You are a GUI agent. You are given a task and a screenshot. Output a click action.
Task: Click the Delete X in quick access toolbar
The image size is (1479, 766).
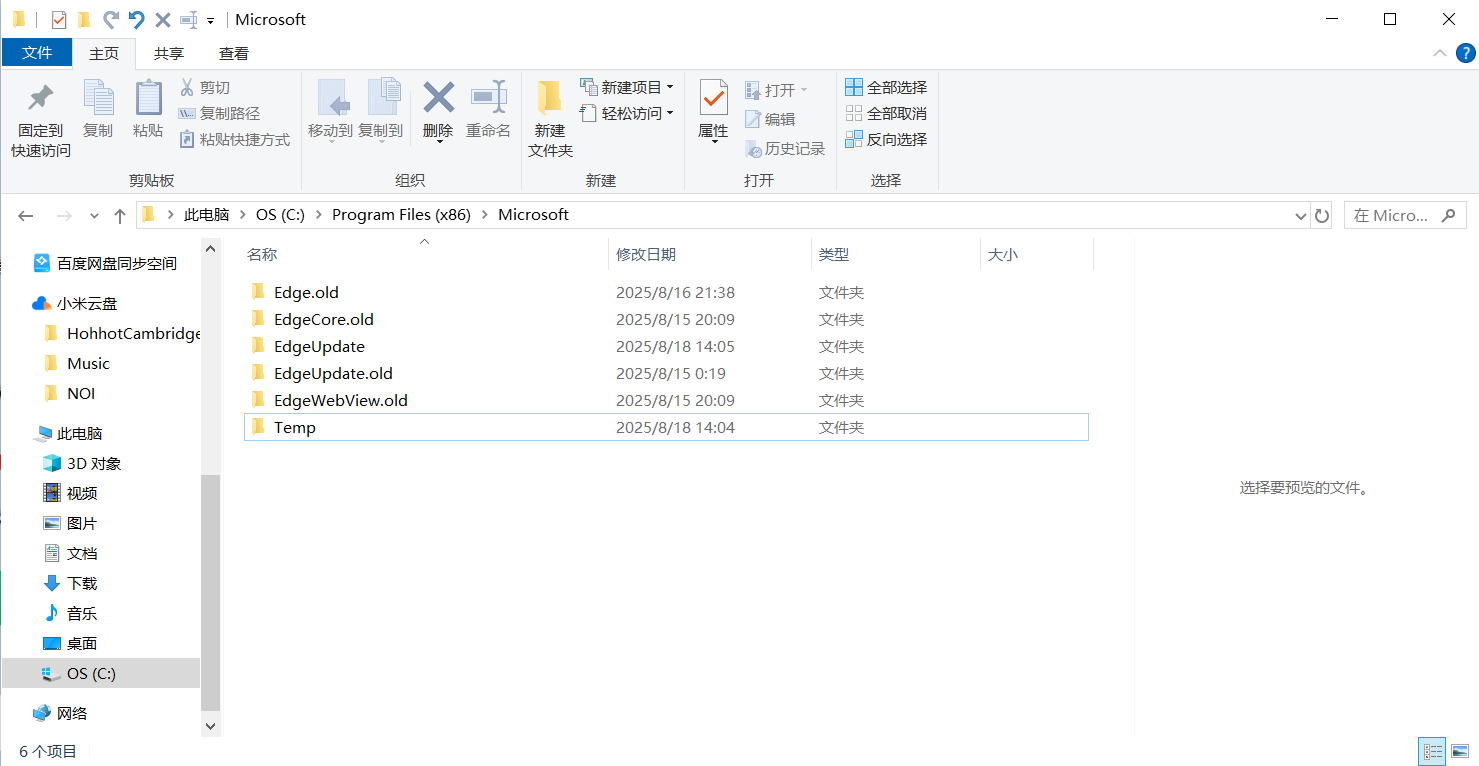pos(163,19)
